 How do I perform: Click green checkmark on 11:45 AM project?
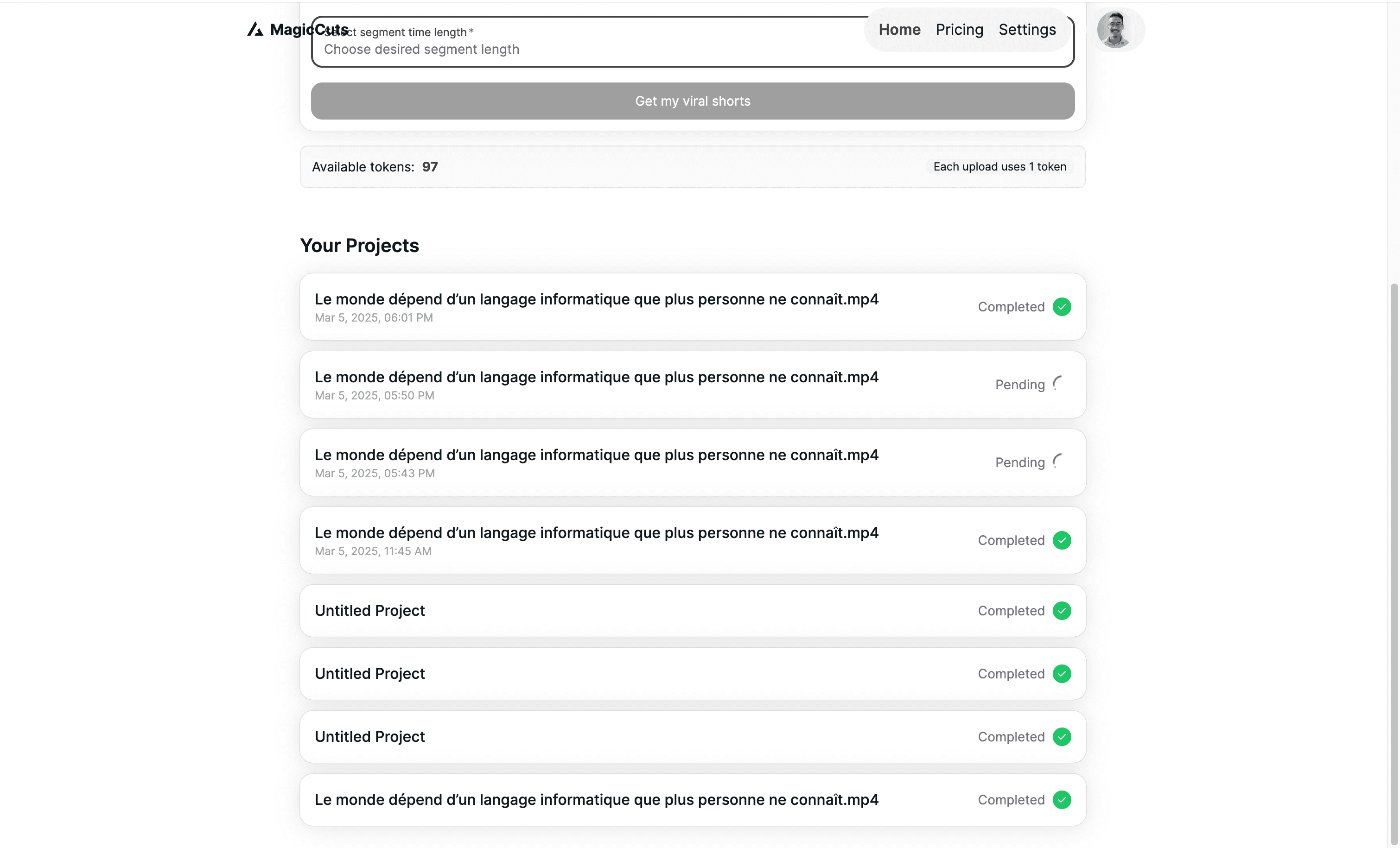pos(1062,540)
